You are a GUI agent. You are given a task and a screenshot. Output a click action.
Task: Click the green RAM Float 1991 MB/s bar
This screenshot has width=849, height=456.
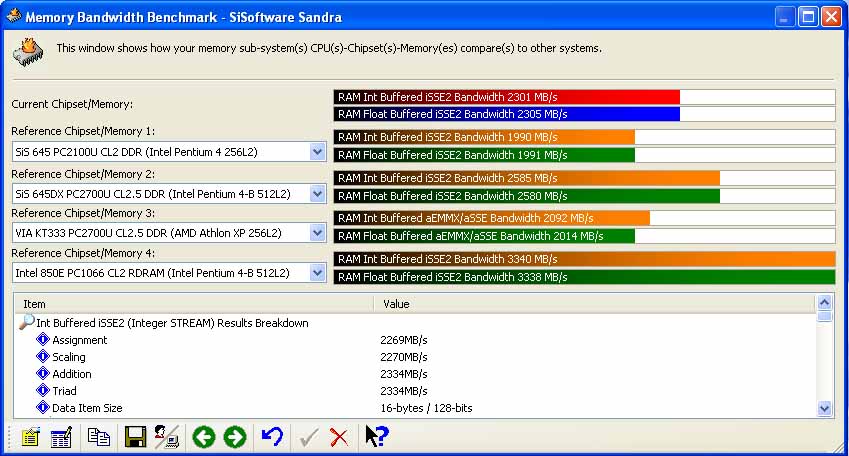pos(484,155)
